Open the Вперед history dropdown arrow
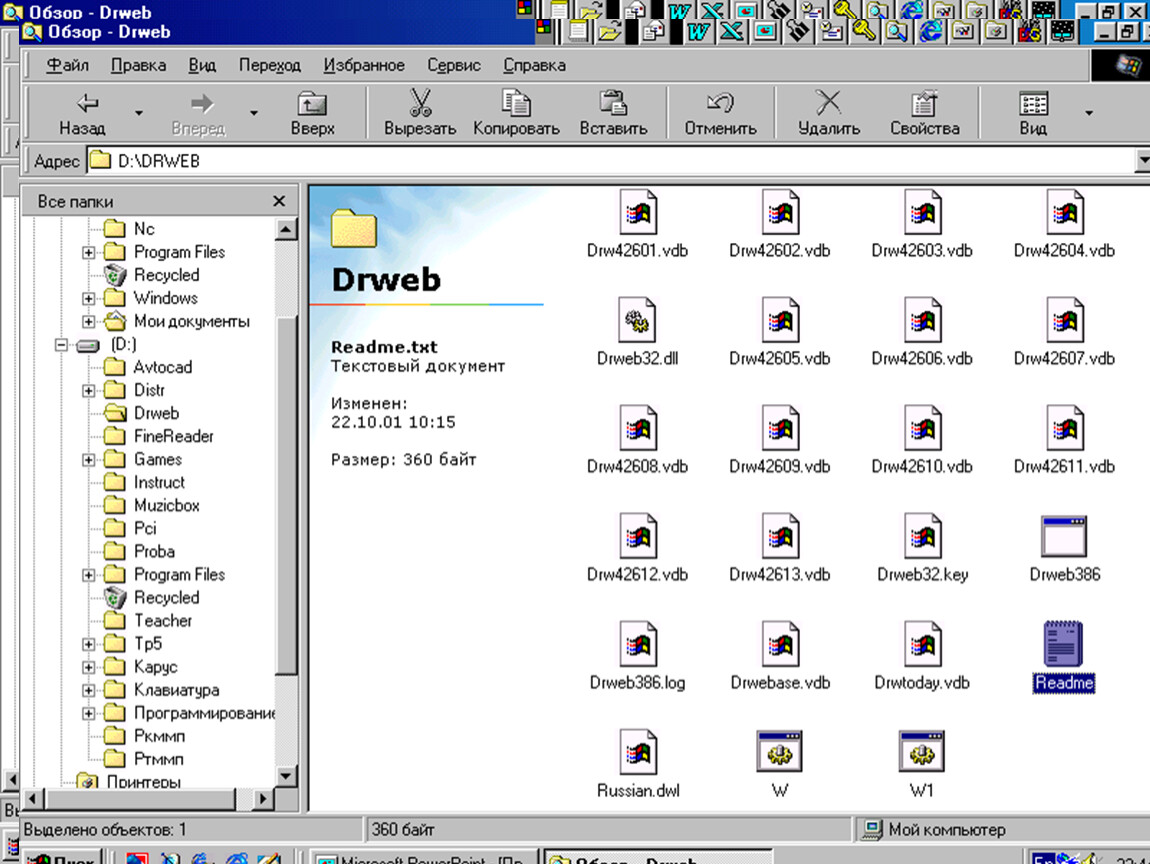 coord(254,113)
